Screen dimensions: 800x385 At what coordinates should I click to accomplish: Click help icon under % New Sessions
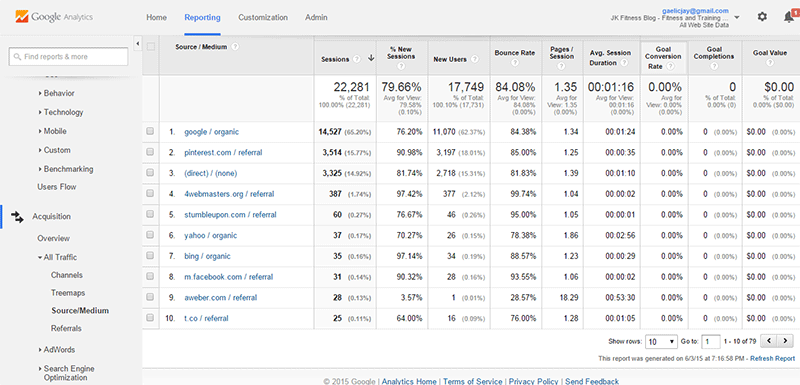pos(401,66)
